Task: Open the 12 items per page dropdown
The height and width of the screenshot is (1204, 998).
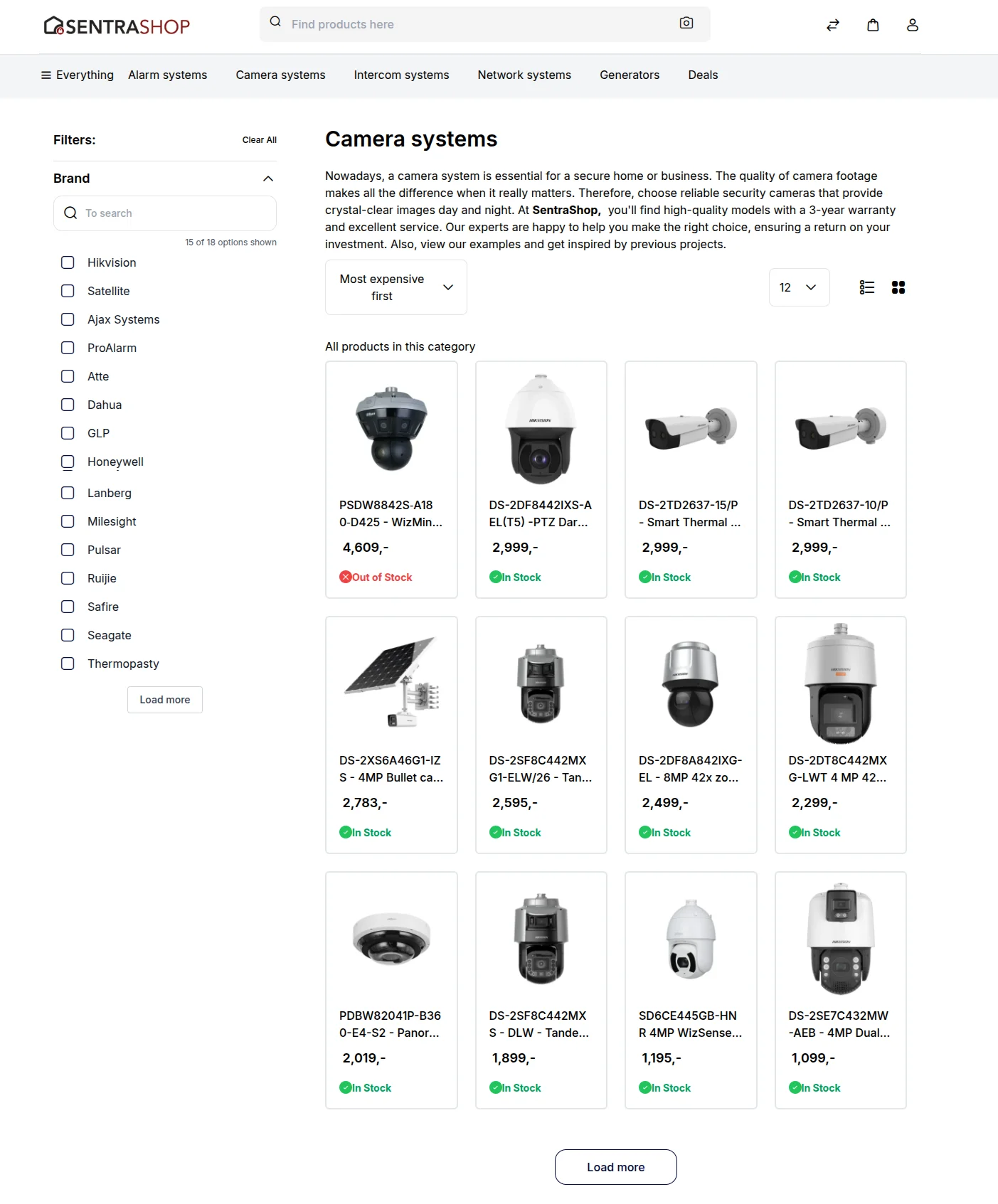Action: click(x=799, y=287)
